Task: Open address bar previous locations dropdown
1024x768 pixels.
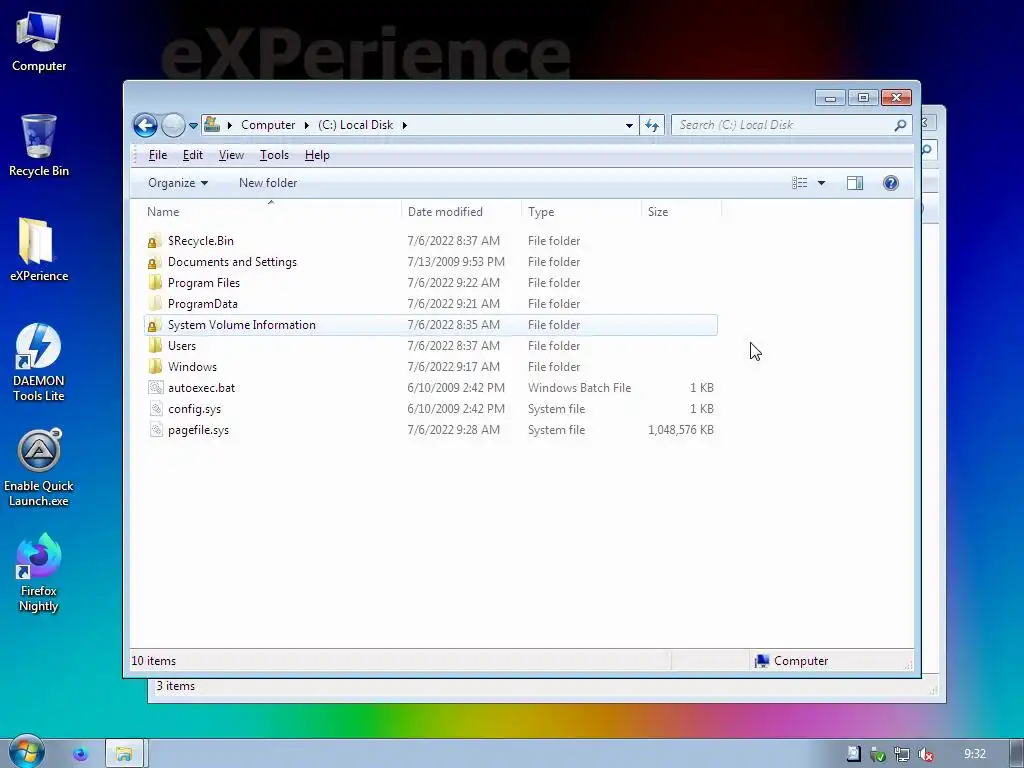Action: pyautogui.click(x=629, y=125)
